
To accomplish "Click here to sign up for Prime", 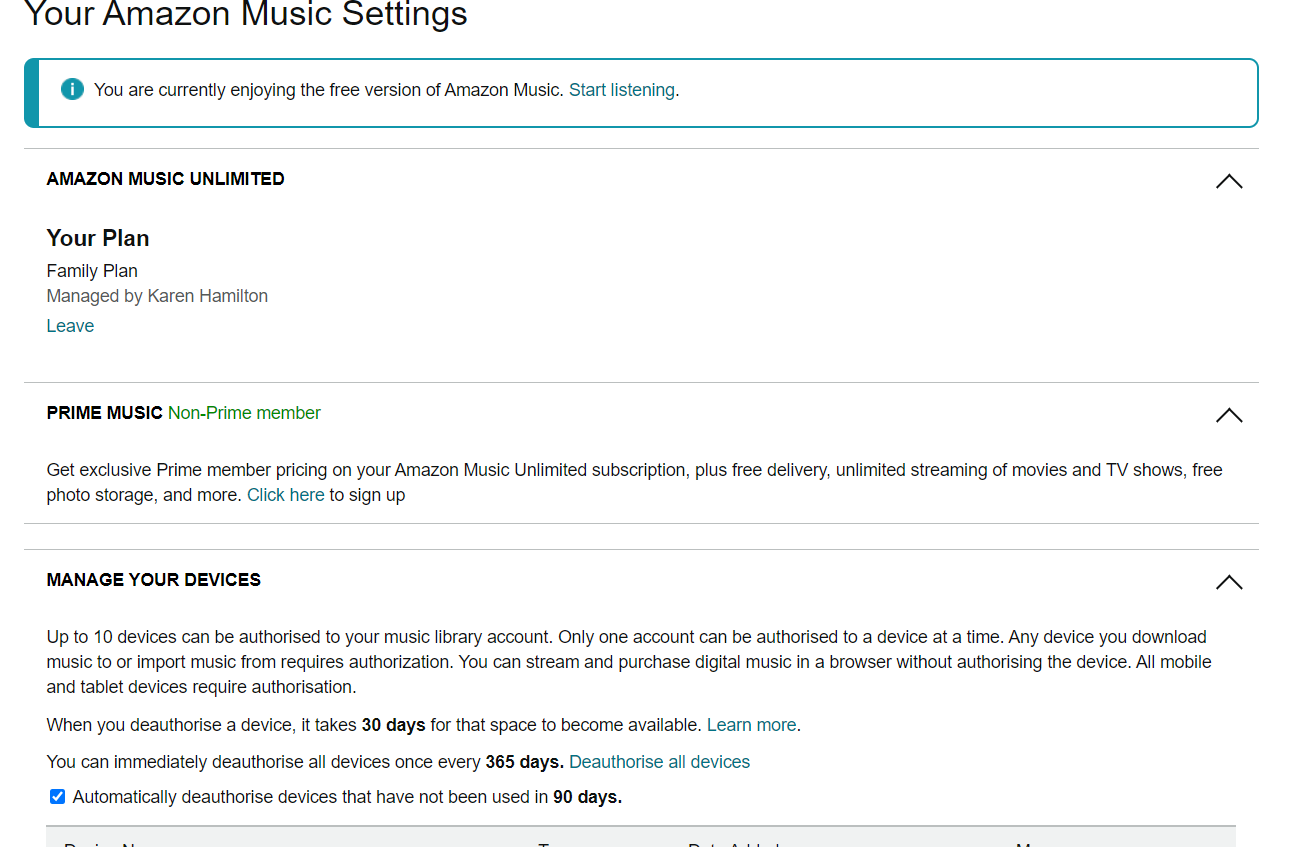I will coord(285,495).
